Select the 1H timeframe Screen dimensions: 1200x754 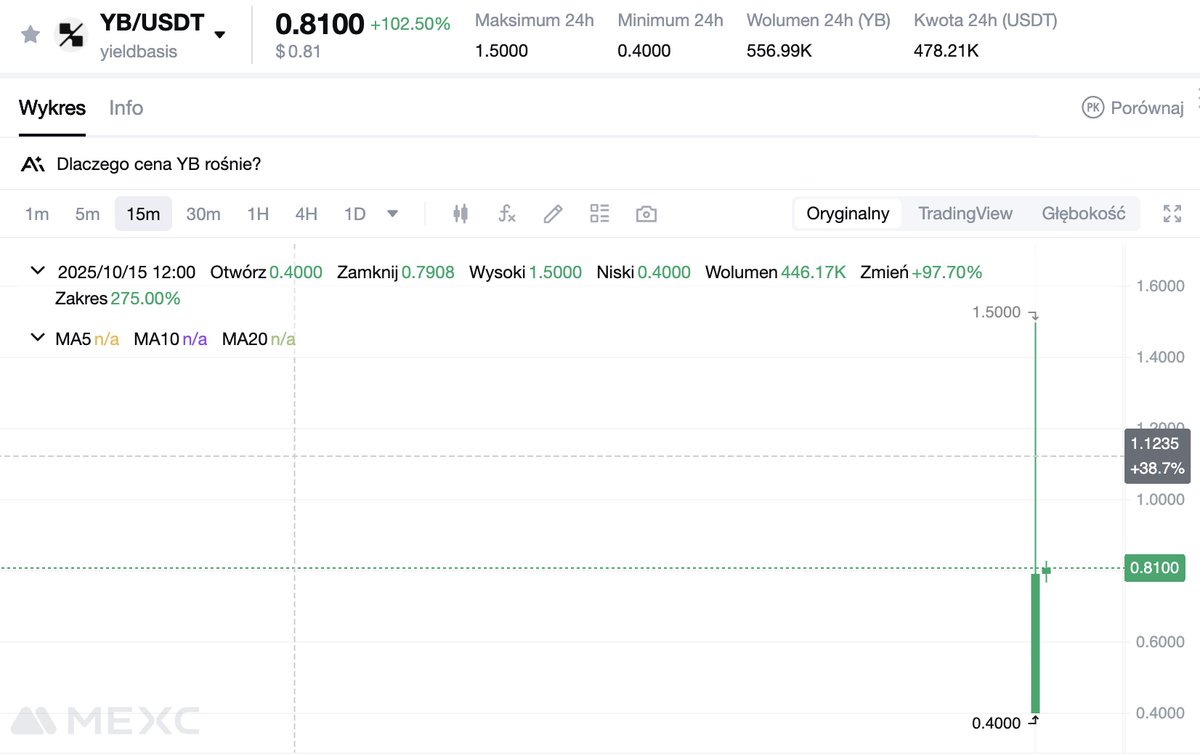[x=258, y=214]
